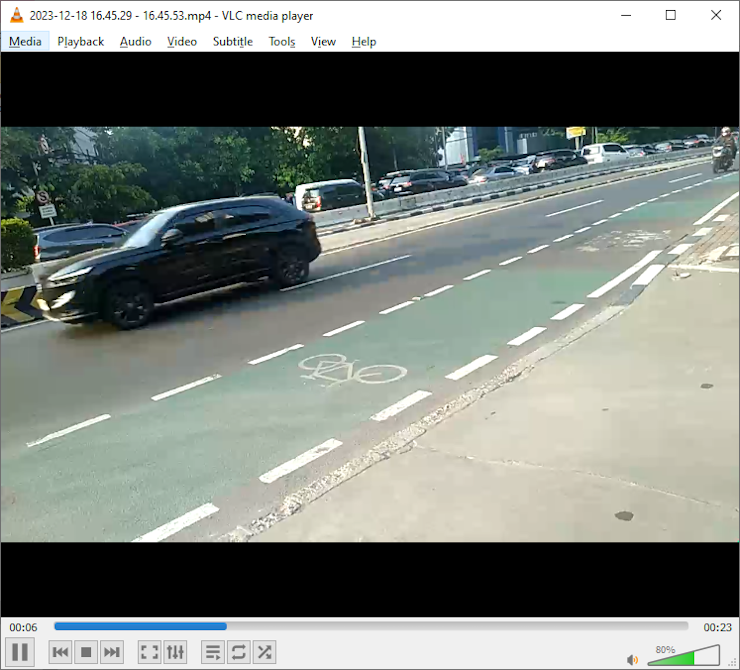Pause the video playback

pyautogui.click(x=20, y=652)
